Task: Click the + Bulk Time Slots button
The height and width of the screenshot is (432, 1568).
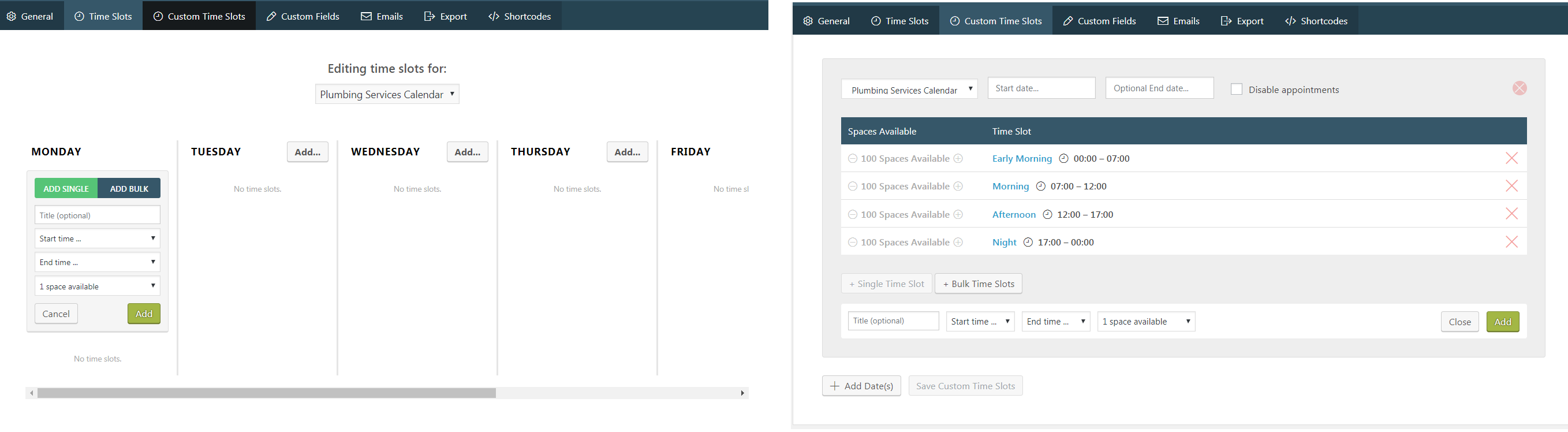Action: (x=978, y=284)
